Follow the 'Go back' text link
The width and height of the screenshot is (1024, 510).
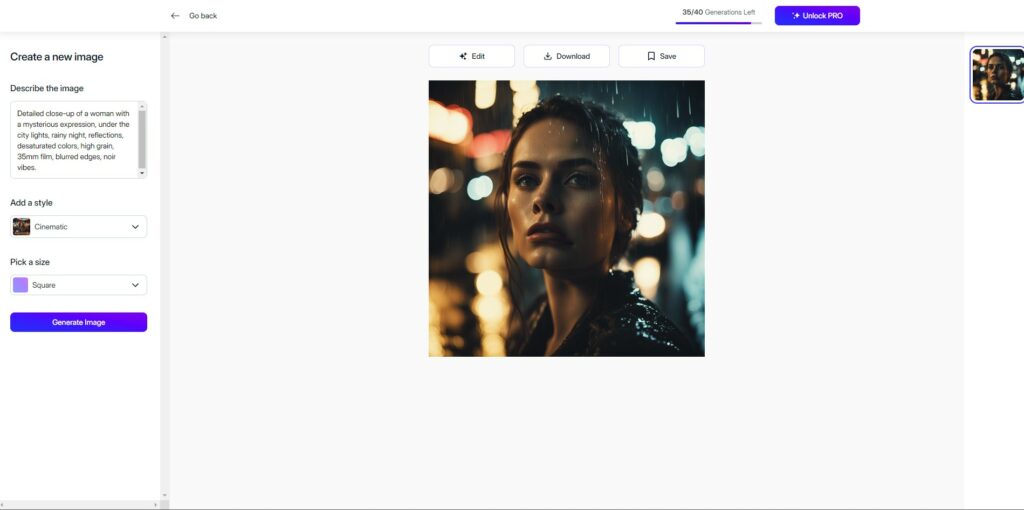coord(203,16)
